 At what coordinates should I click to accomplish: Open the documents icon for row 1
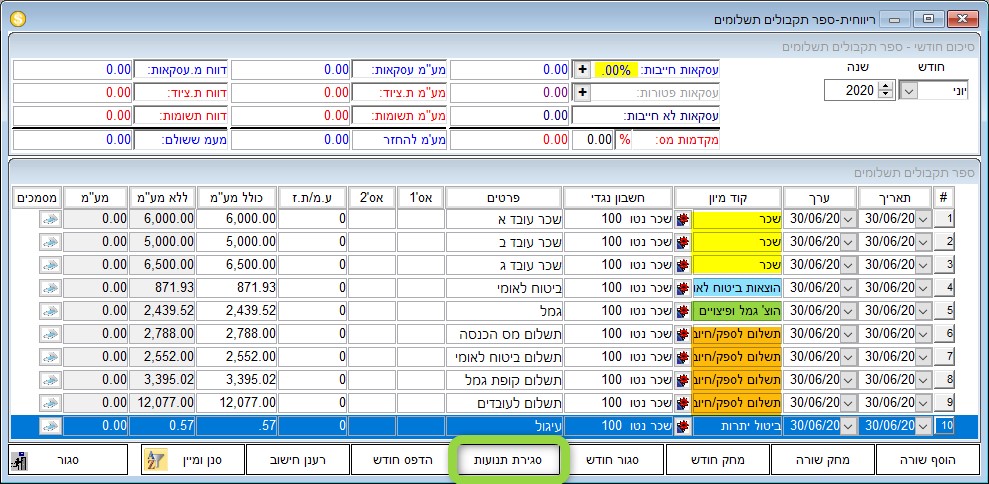(x=50, y=220)
